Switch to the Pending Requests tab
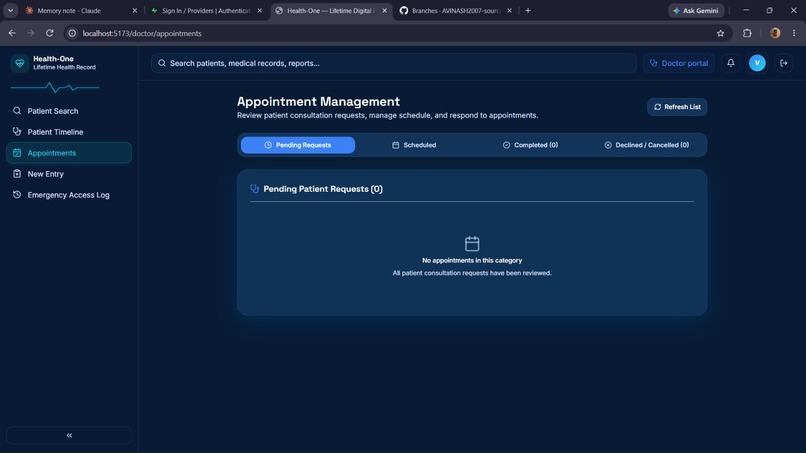The width and height of the screenshot is (806, 453). (298, 145)
